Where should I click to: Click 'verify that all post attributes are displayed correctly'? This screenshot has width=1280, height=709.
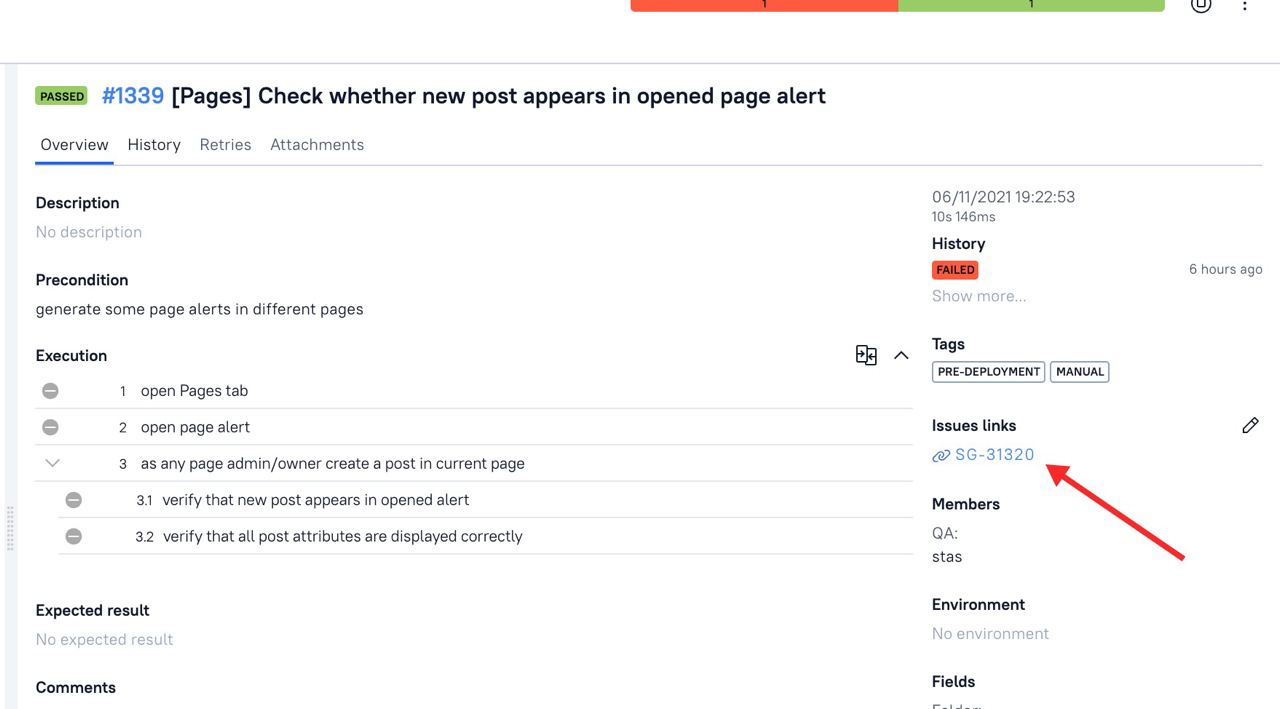pyautogui.click(x=343, y=536)
